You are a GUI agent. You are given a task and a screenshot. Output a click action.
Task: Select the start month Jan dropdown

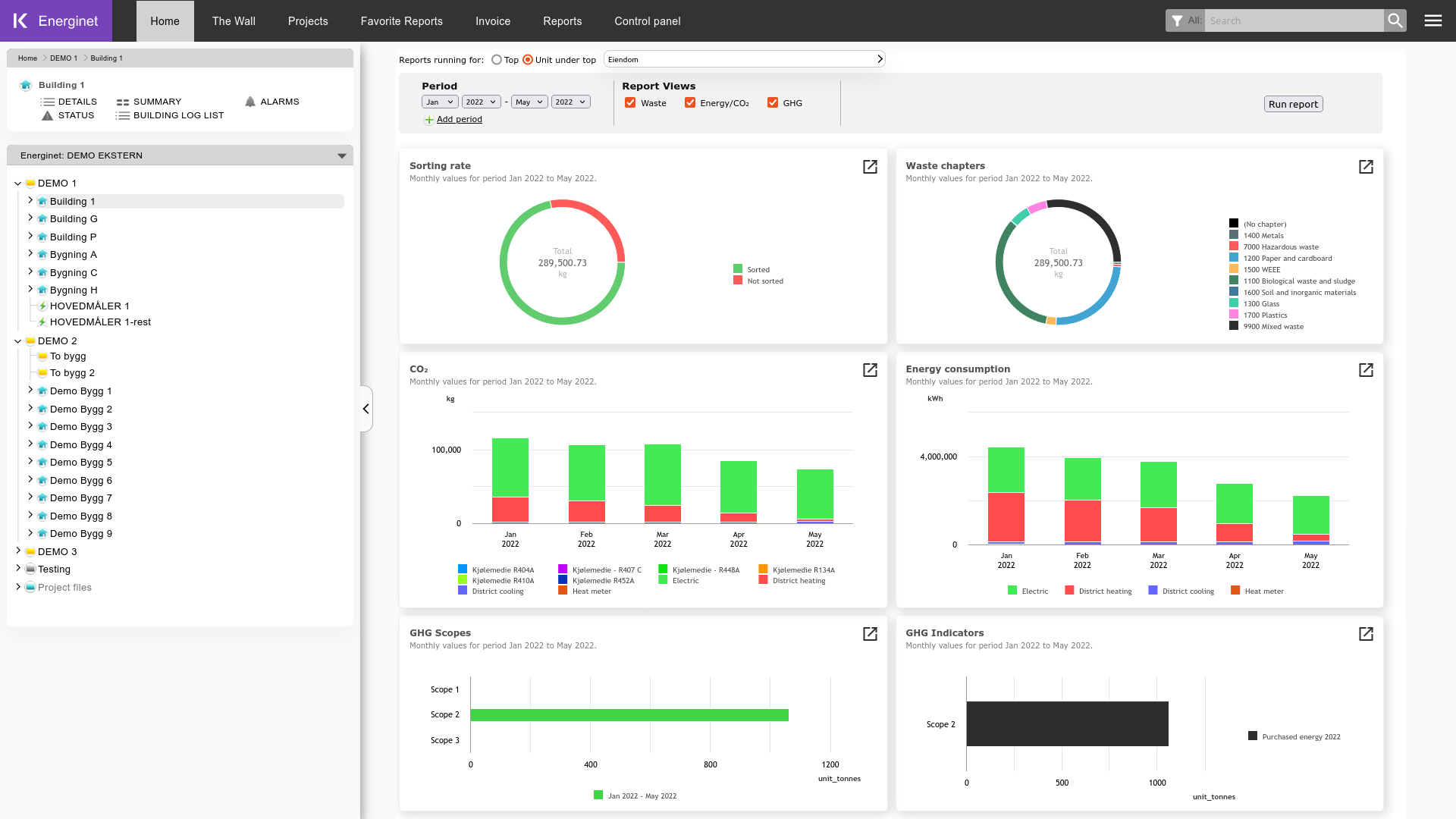pos(440,101)
